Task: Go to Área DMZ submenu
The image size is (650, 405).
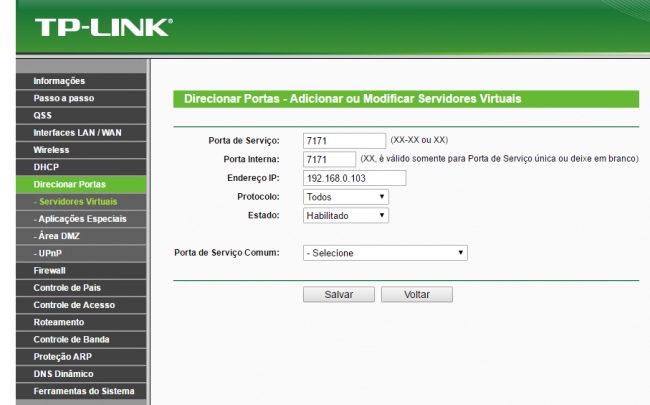Action: pos(81,236)
